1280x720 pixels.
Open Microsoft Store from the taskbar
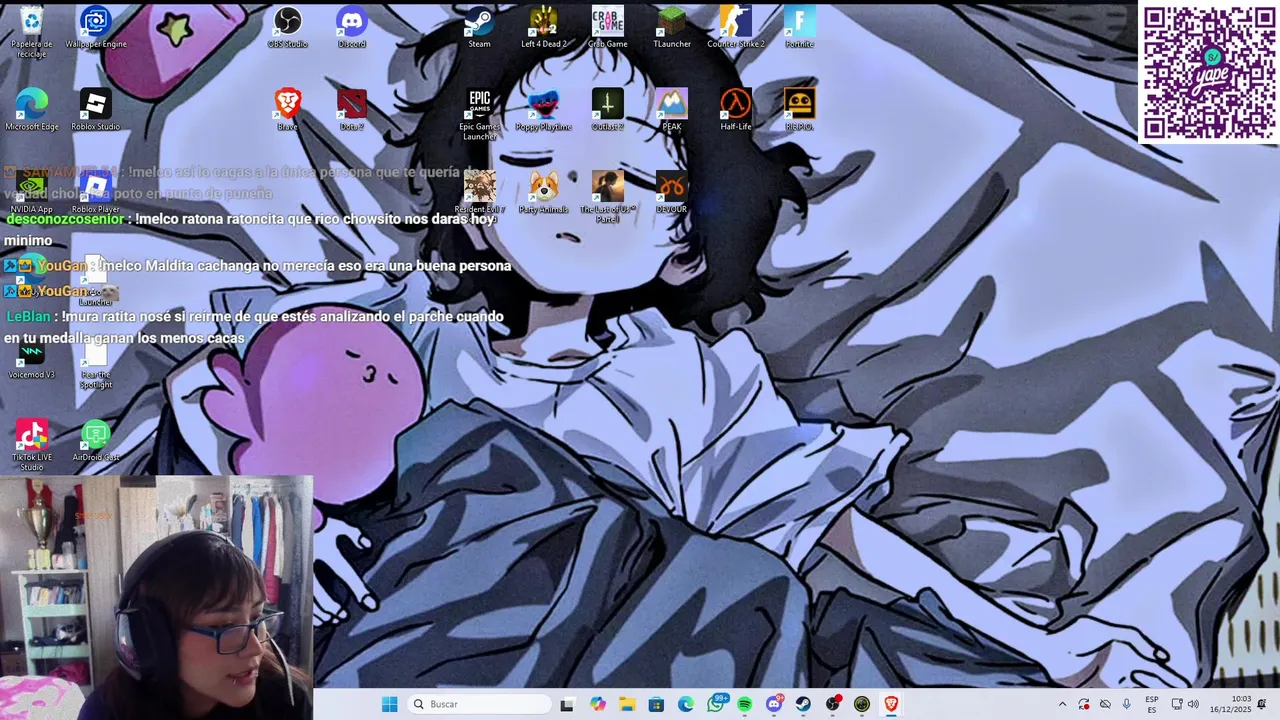pos(656,704)
